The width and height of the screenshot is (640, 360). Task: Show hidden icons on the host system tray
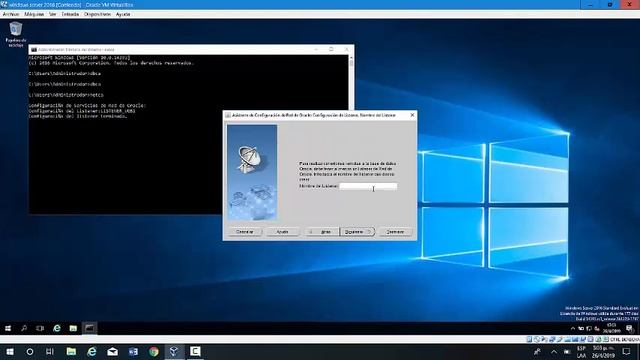[x=553, y=351]
